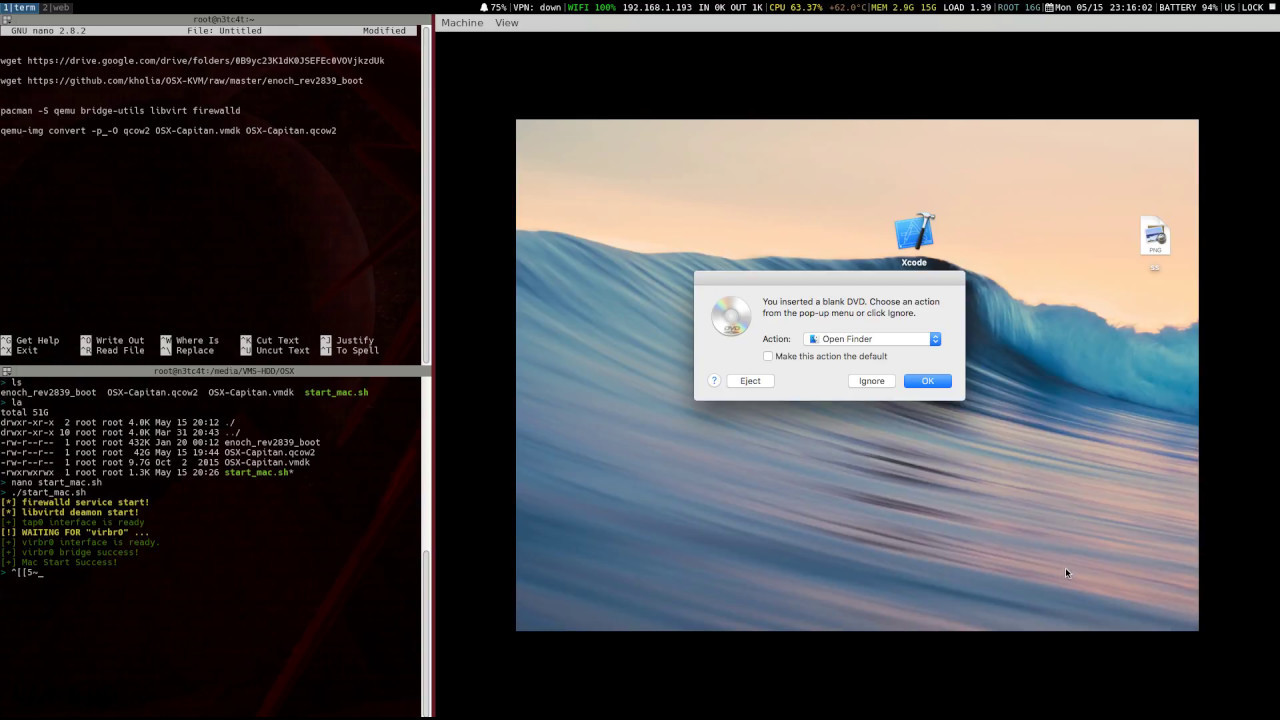Click the 'qemu-img convert' line in nano
The width and height of the screenshot is (1280, 720).
[168, 131]
